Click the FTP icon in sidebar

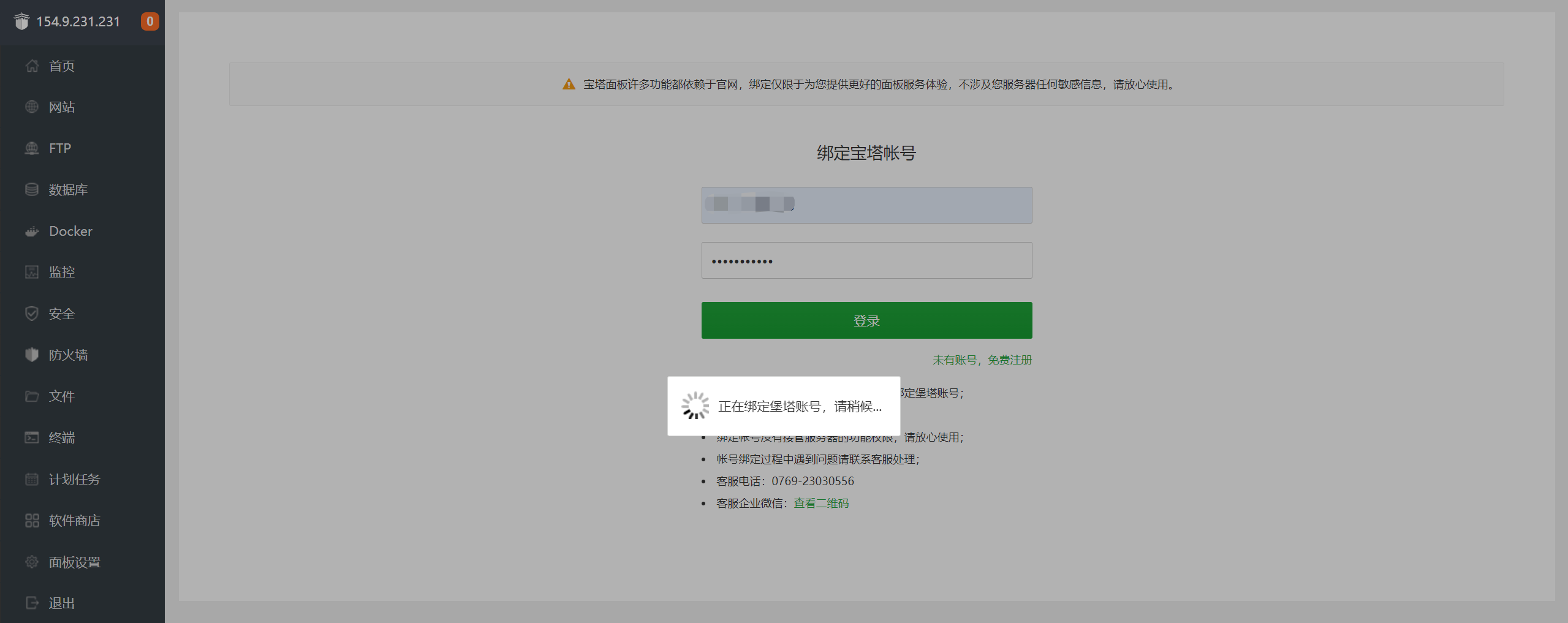point(32,148)
